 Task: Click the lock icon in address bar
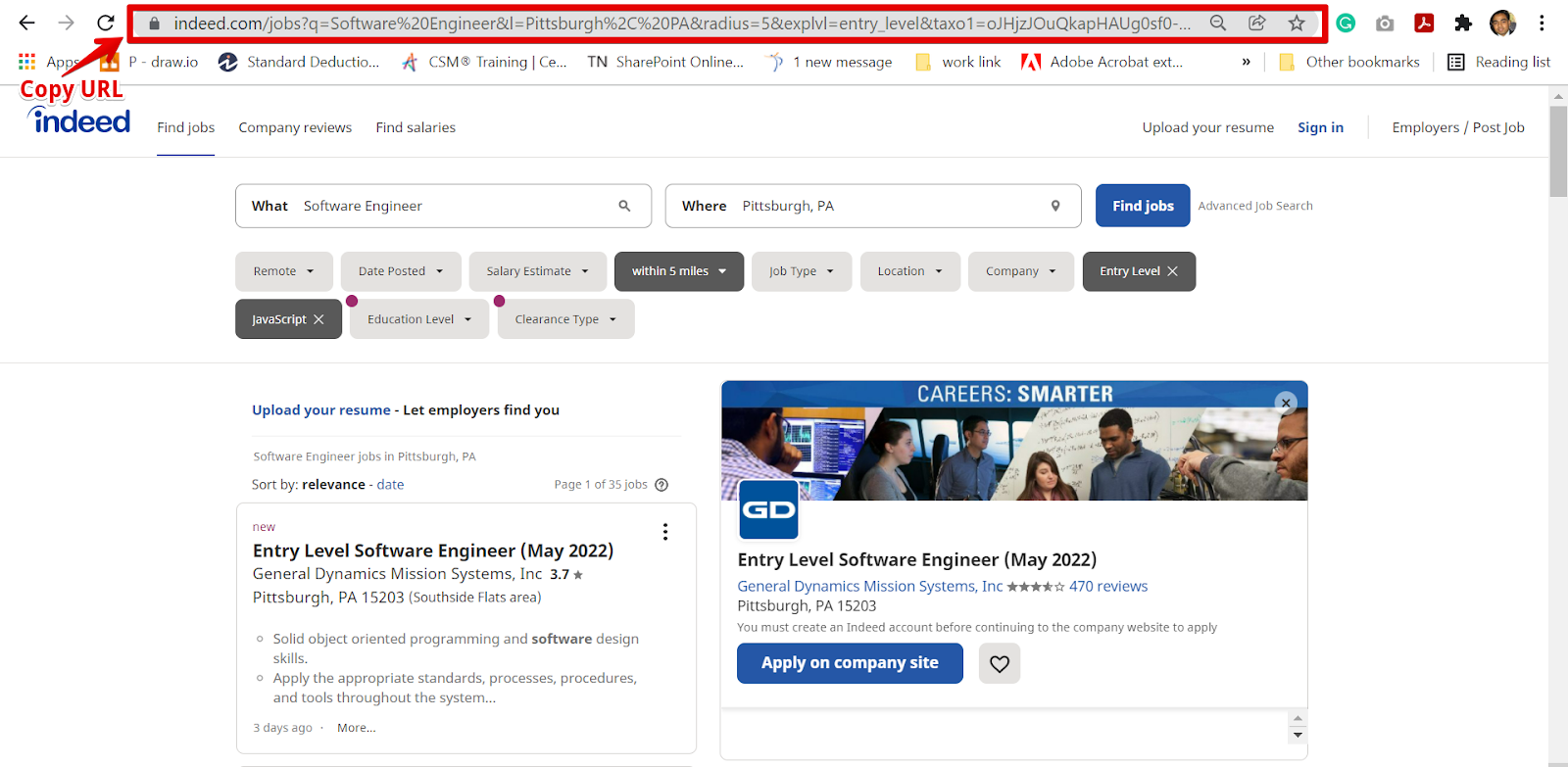pos(154,24)
